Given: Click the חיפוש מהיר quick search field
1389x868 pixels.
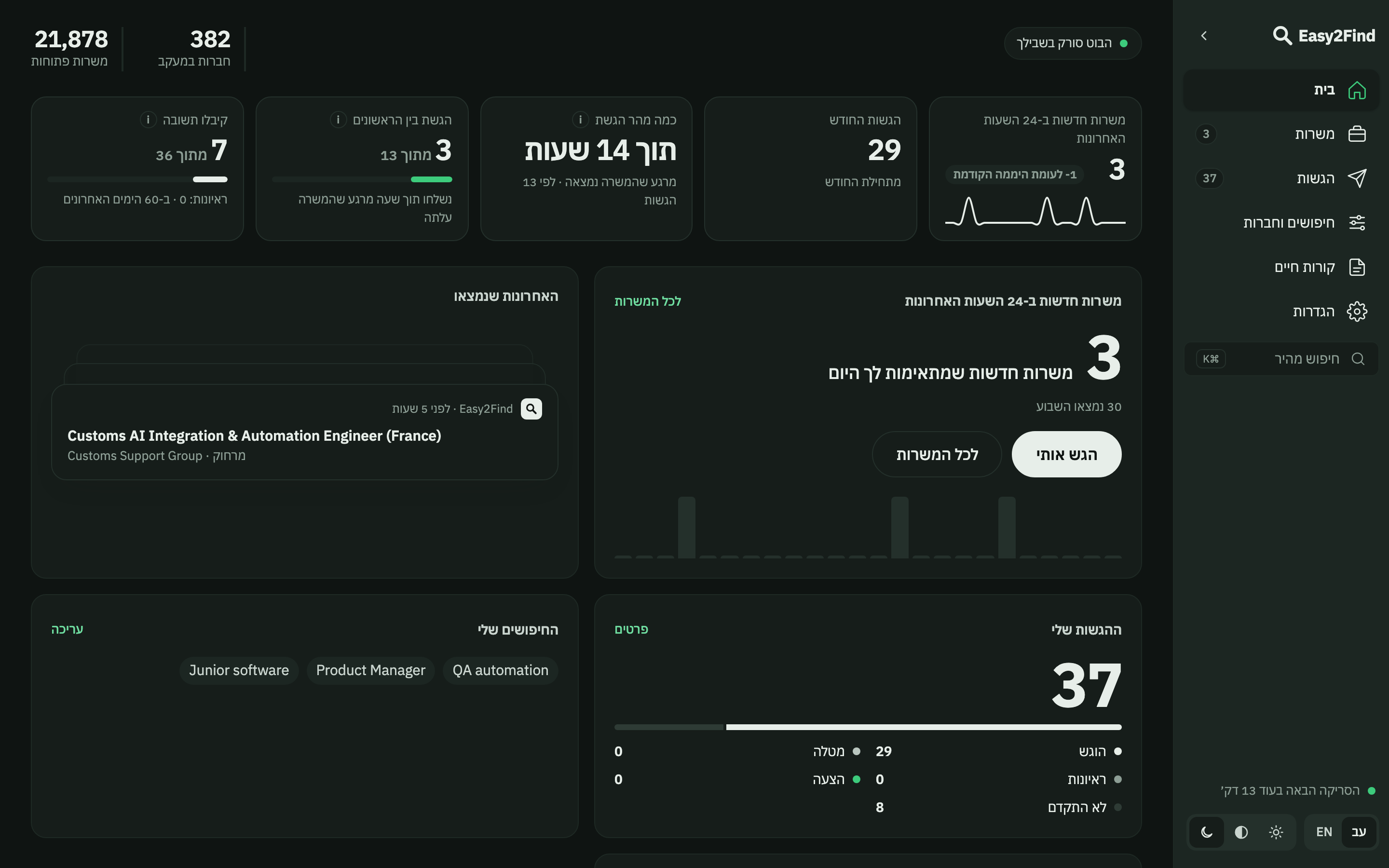Looking at the screenshot, I should (x=1281, y=359).
